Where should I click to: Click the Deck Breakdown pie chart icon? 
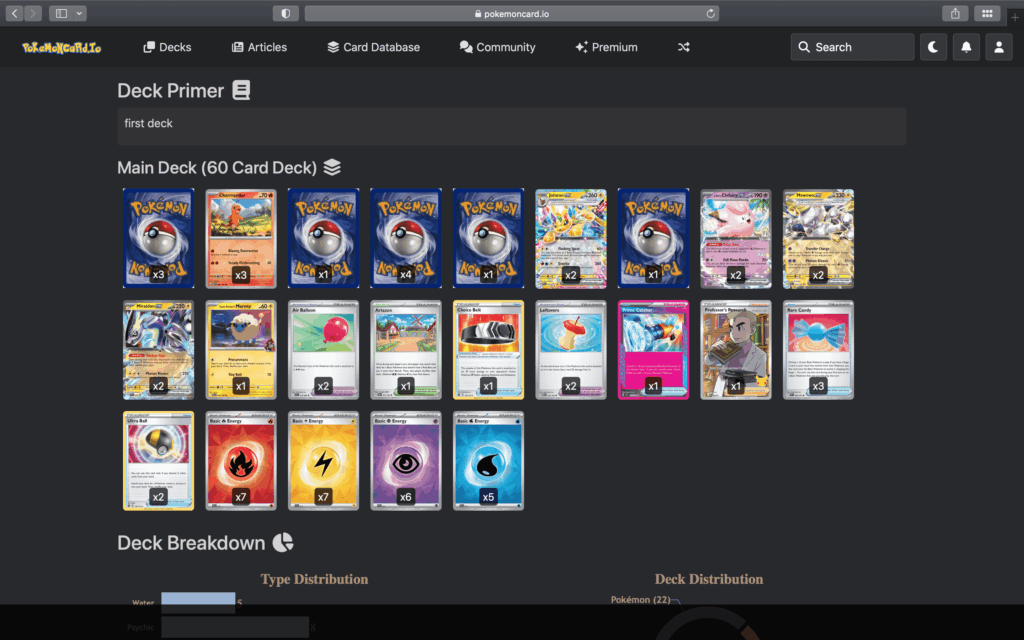point(283,543)
